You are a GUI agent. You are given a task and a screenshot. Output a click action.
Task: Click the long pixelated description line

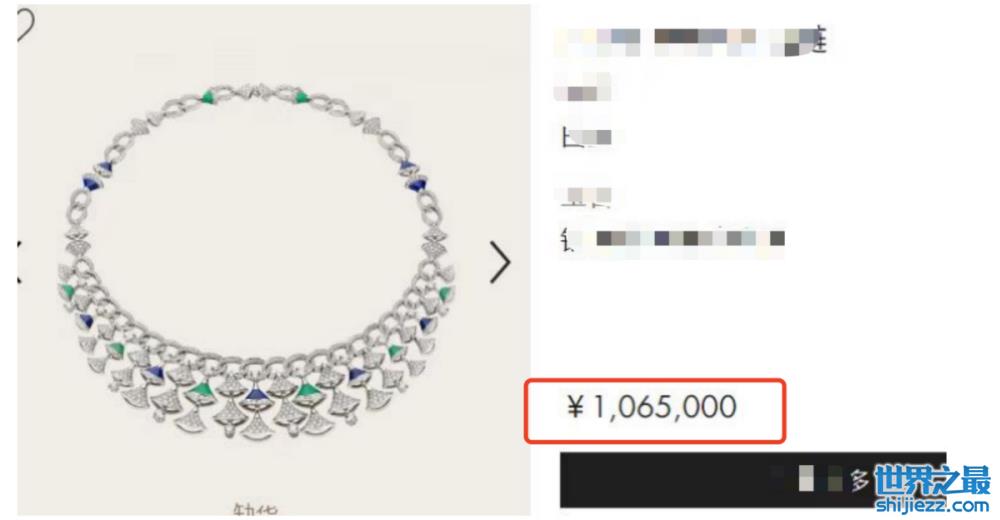[x=672, y=239]
